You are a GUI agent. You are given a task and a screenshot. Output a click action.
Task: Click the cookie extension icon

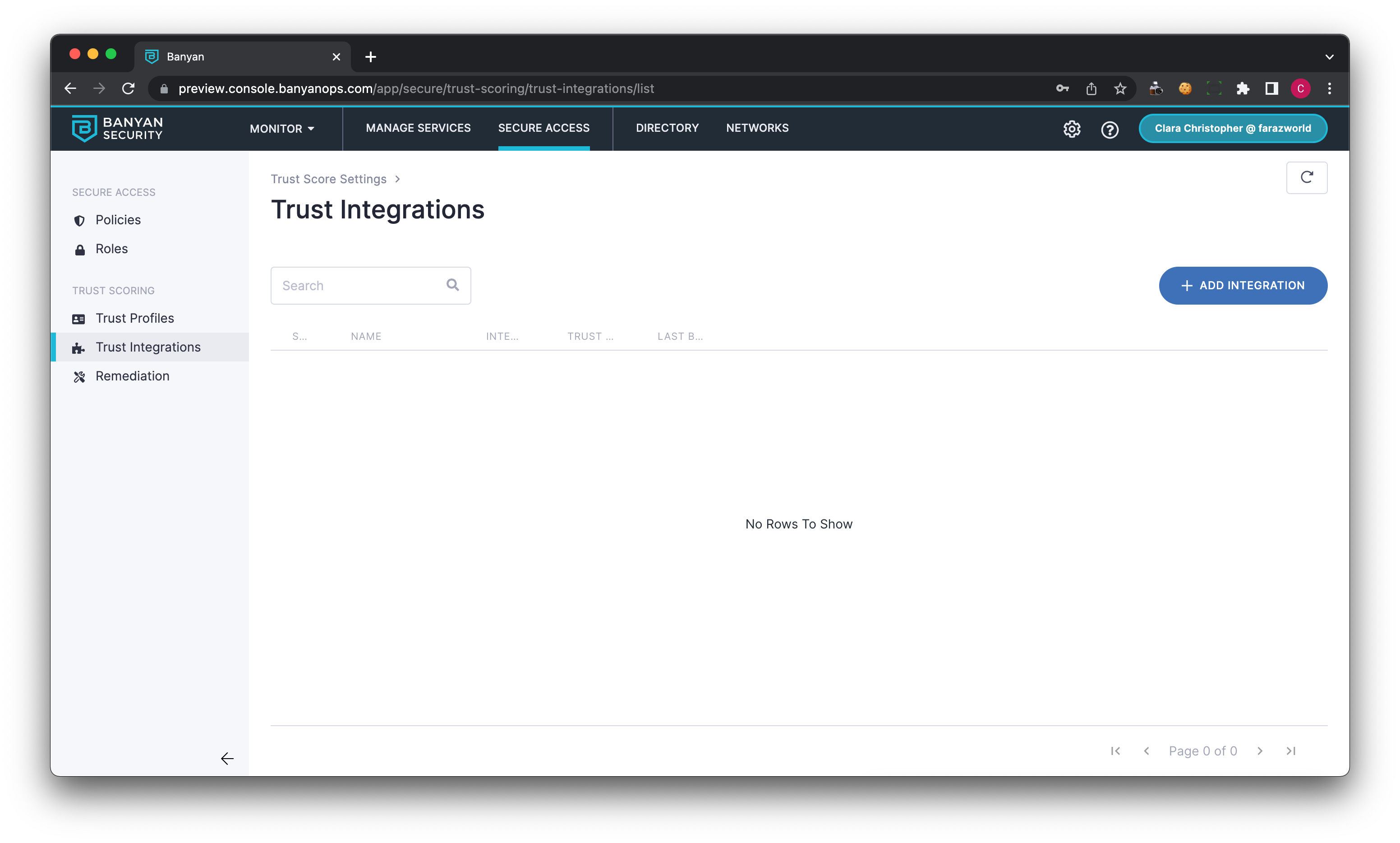point(1184,88)
